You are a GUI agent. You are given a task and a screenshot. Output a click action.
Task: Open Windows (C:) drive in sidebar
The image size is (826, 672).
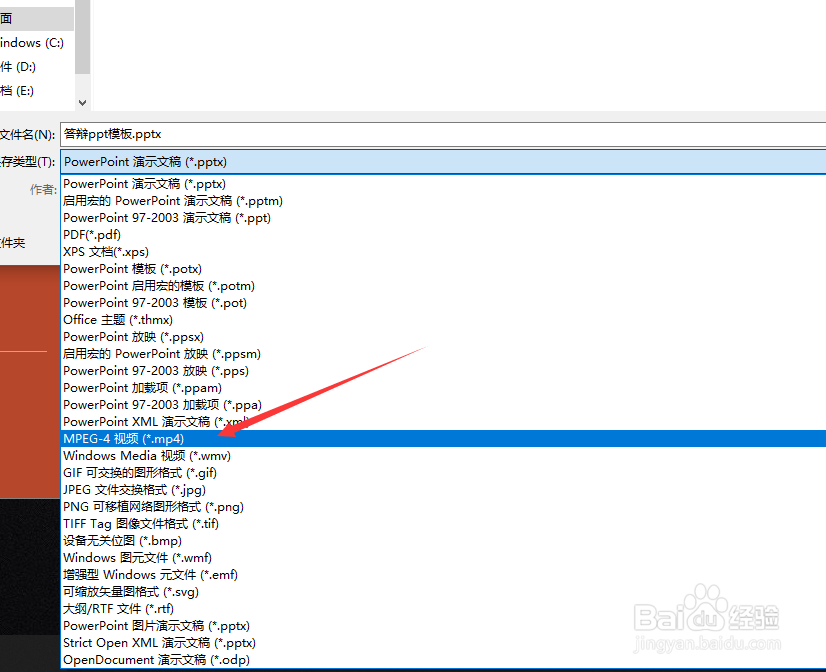point(33,43)
